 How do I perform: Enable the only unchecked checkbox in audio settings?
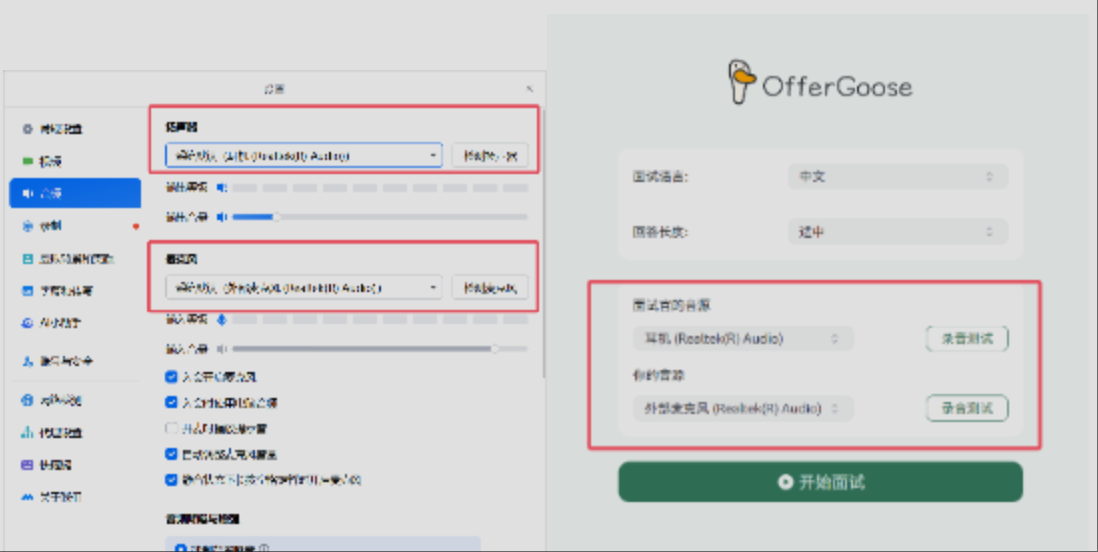[172, 428]
